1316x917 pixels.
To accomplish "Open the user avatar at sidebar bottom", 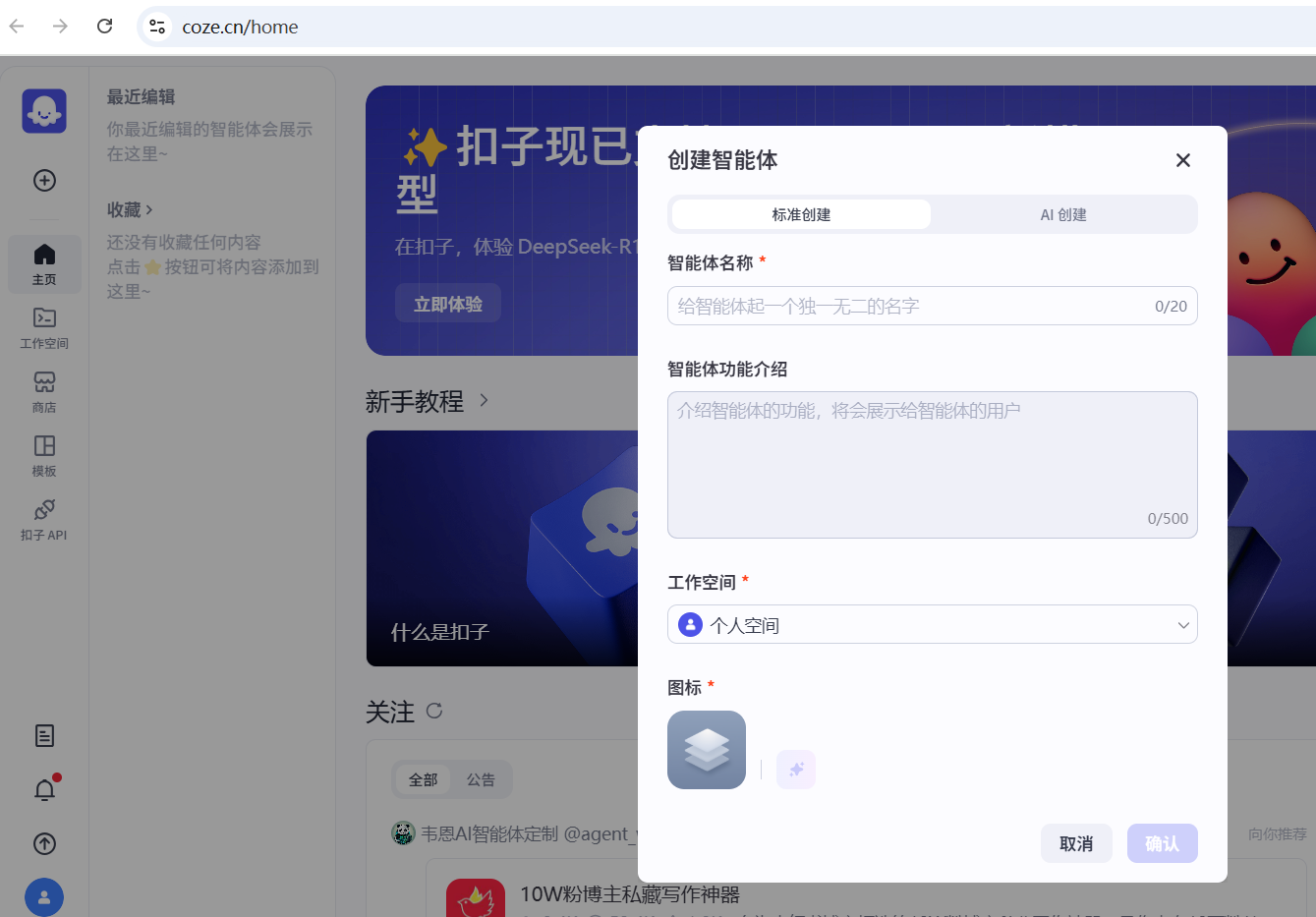I will (x=44, y=896).
